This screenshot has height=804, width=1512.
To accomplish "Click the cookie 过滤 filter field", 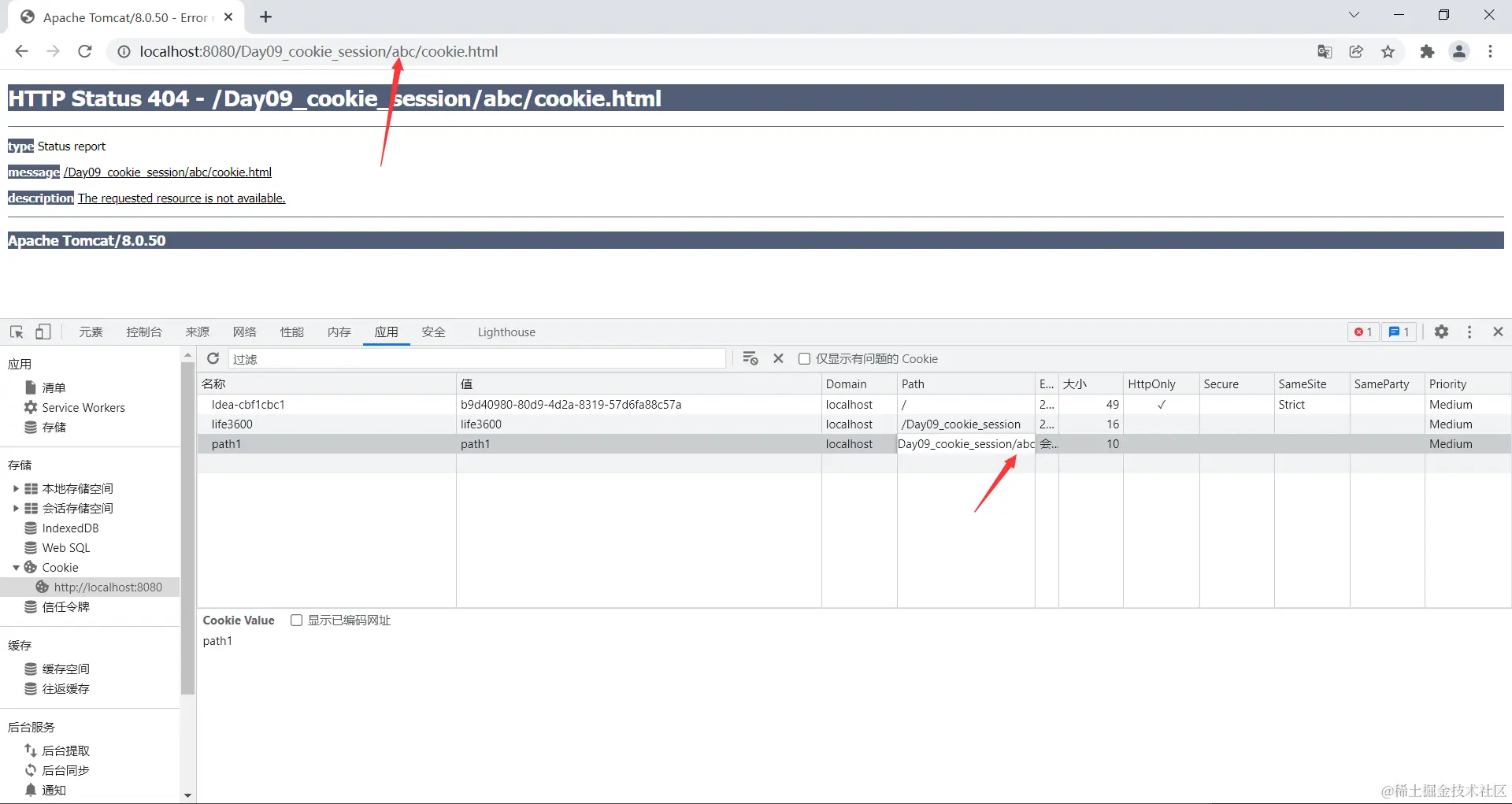I will (477, 358).
